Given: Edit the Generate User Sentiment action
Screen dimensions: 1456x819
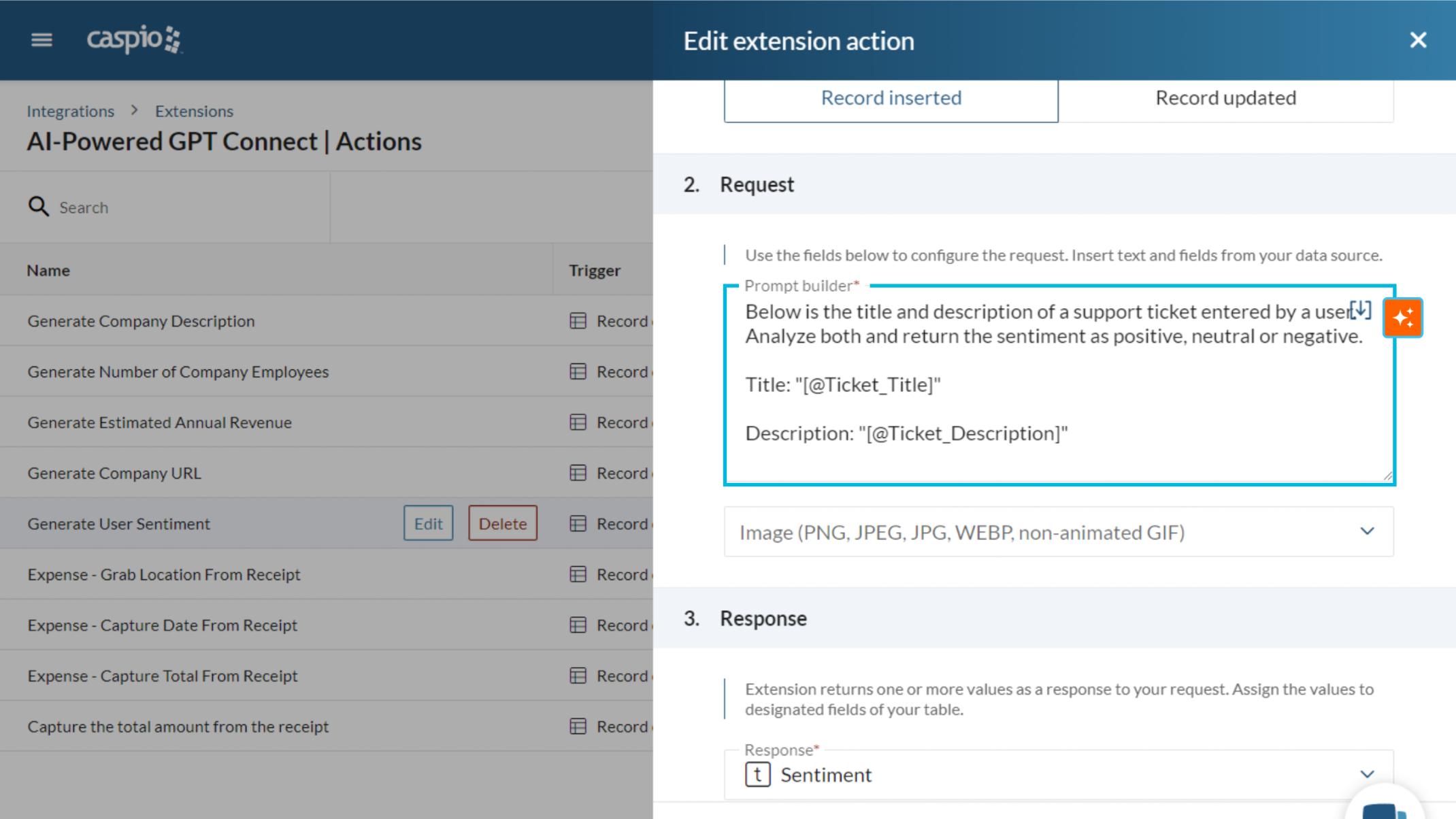Looking at the screenshot, I should click(428, 523).
